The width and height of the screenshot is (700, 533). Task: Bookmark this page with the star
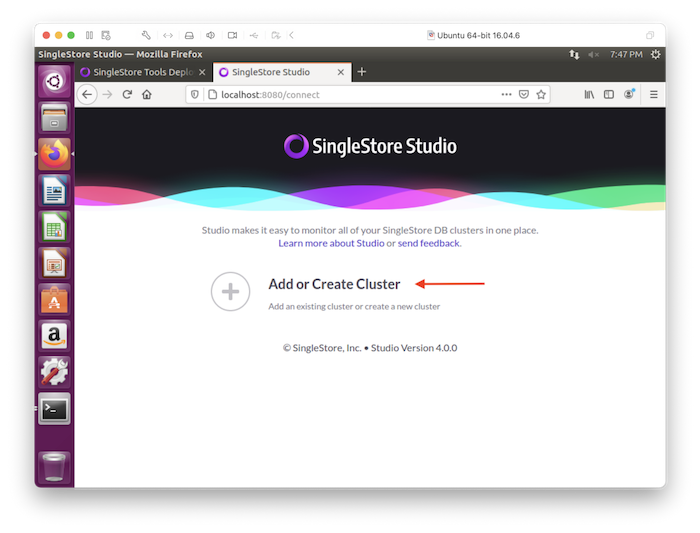click(541, 95)
